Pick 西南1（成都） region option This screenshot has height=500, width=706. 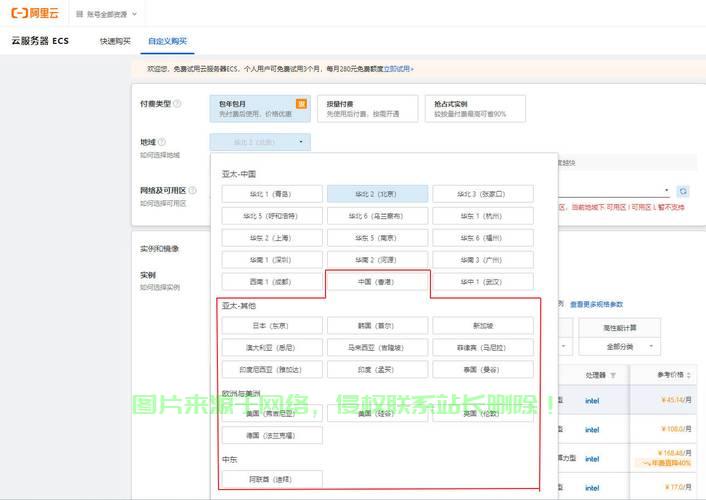(x=272, y=282)
